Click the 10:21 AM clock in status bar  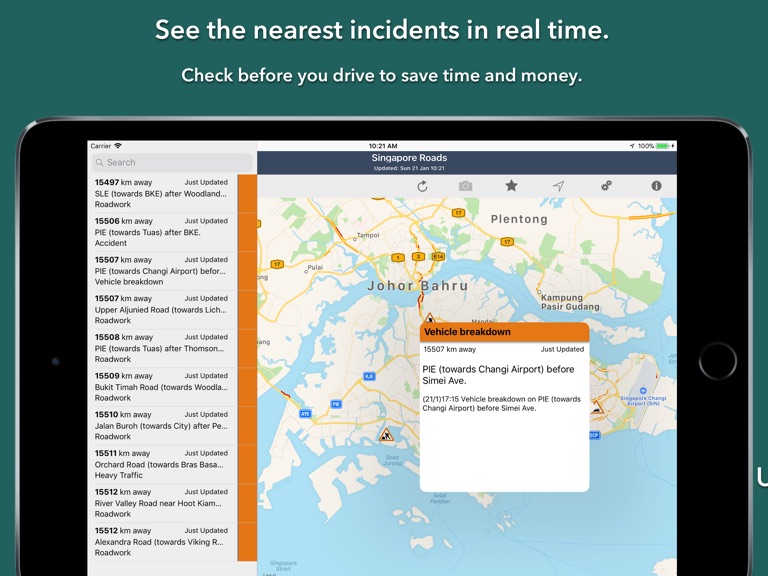pos(383,146)
